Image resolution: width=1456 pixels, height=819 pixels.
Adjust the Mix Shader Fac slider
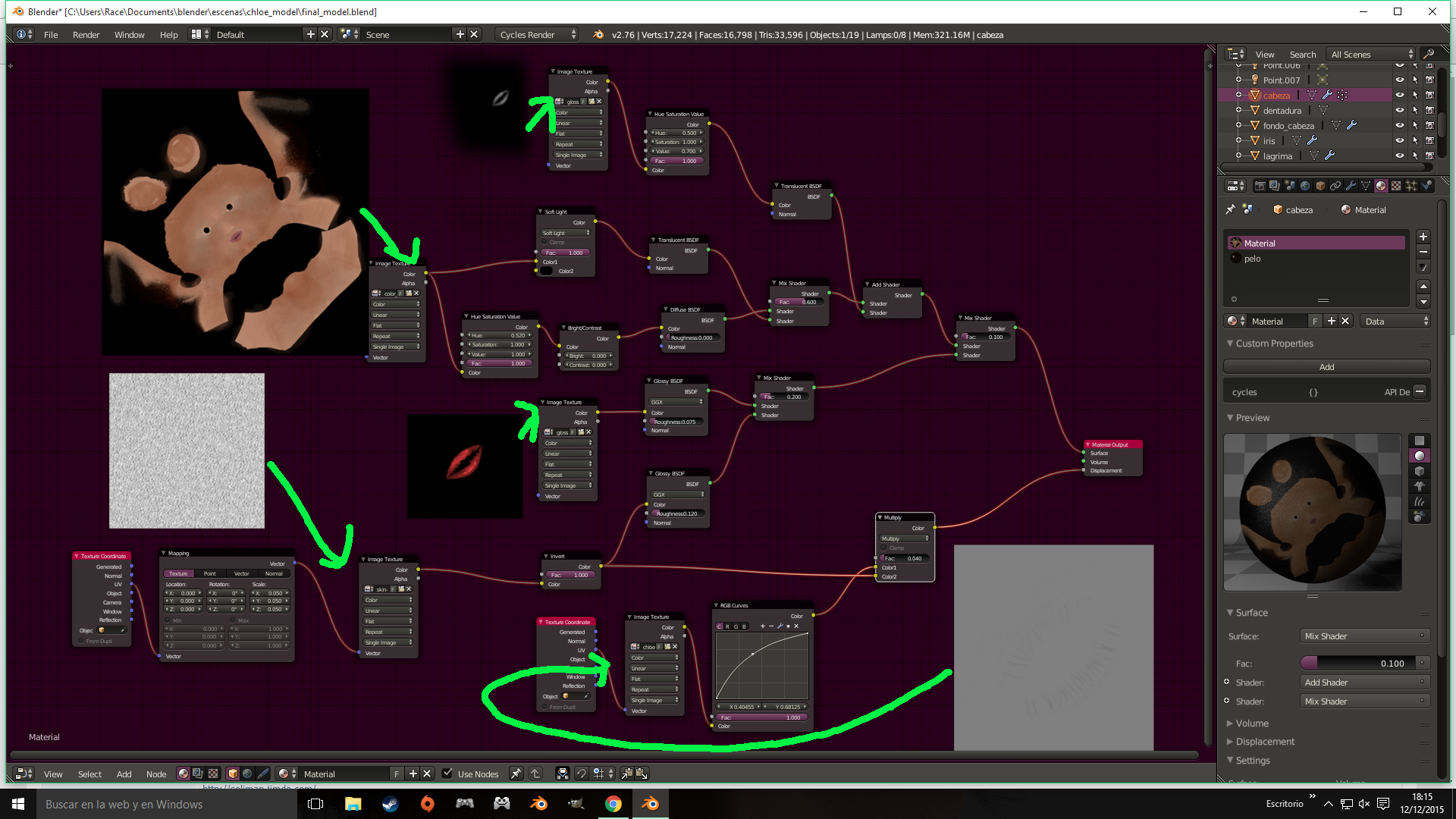(1357, 664)
